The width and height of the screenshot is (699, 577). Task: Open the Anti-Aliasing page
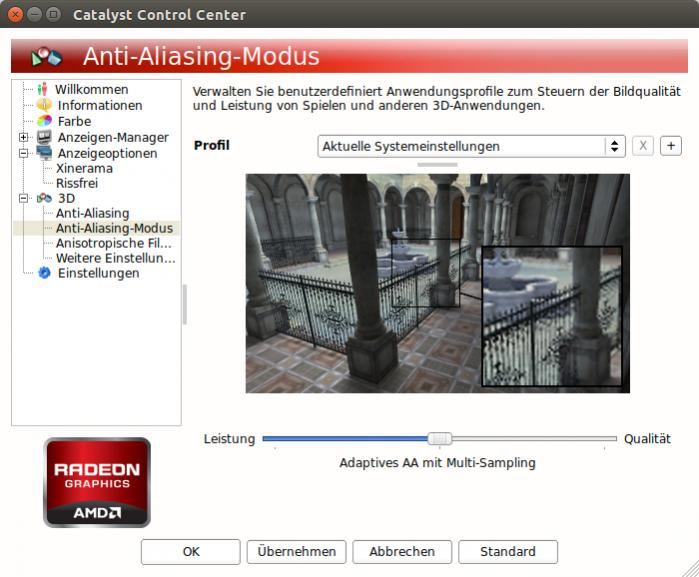(x=92, y=213)
